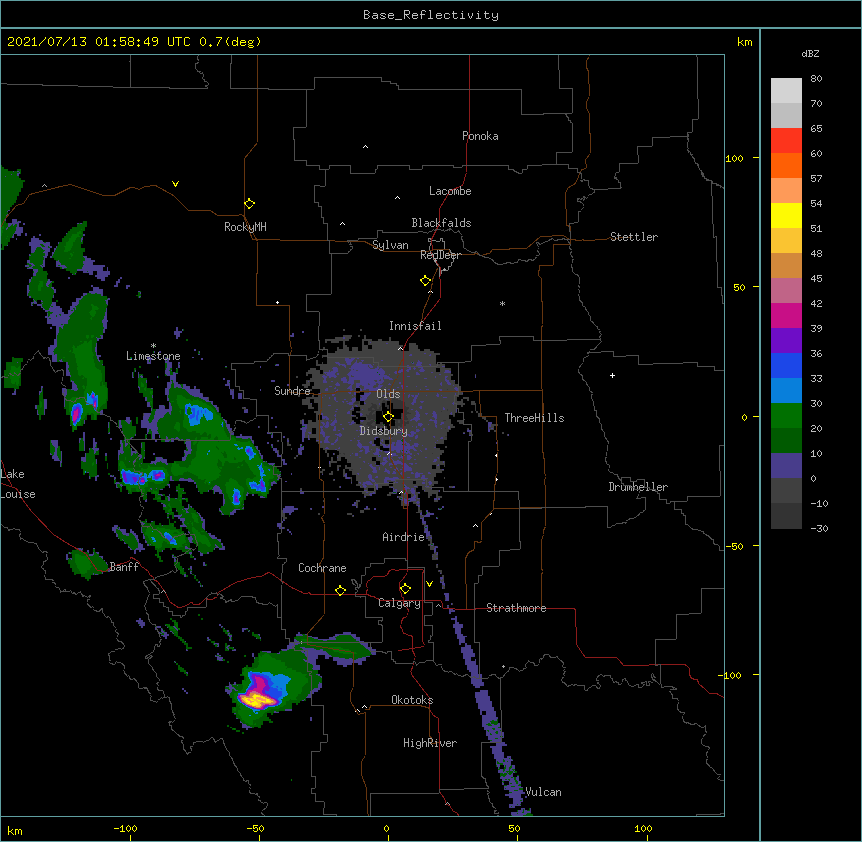Screen dimensions: 862x842
Task: Click the Strathmore town label
Action: 516,608
